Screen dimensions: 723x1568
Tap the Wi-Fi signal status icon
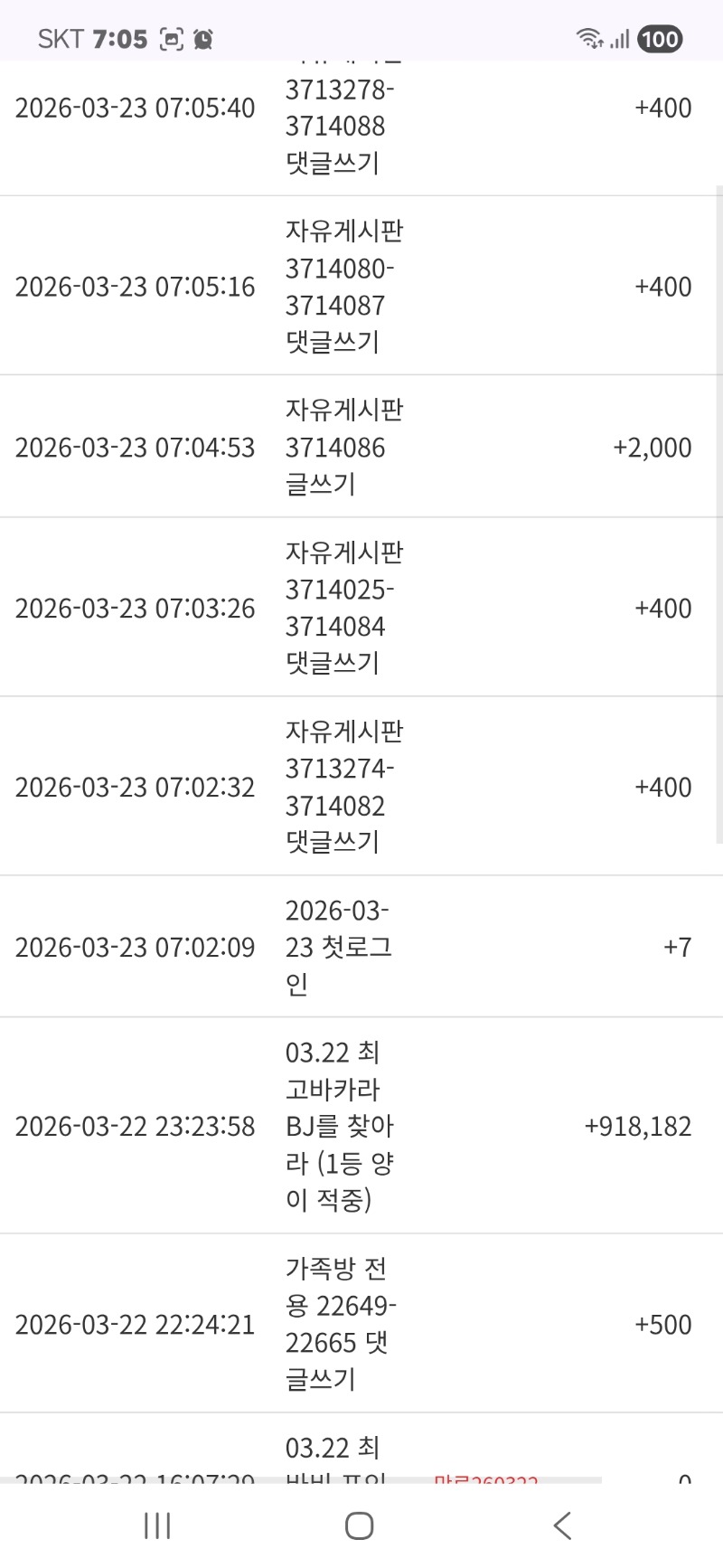pyautogui.click(x=589, y=39)
